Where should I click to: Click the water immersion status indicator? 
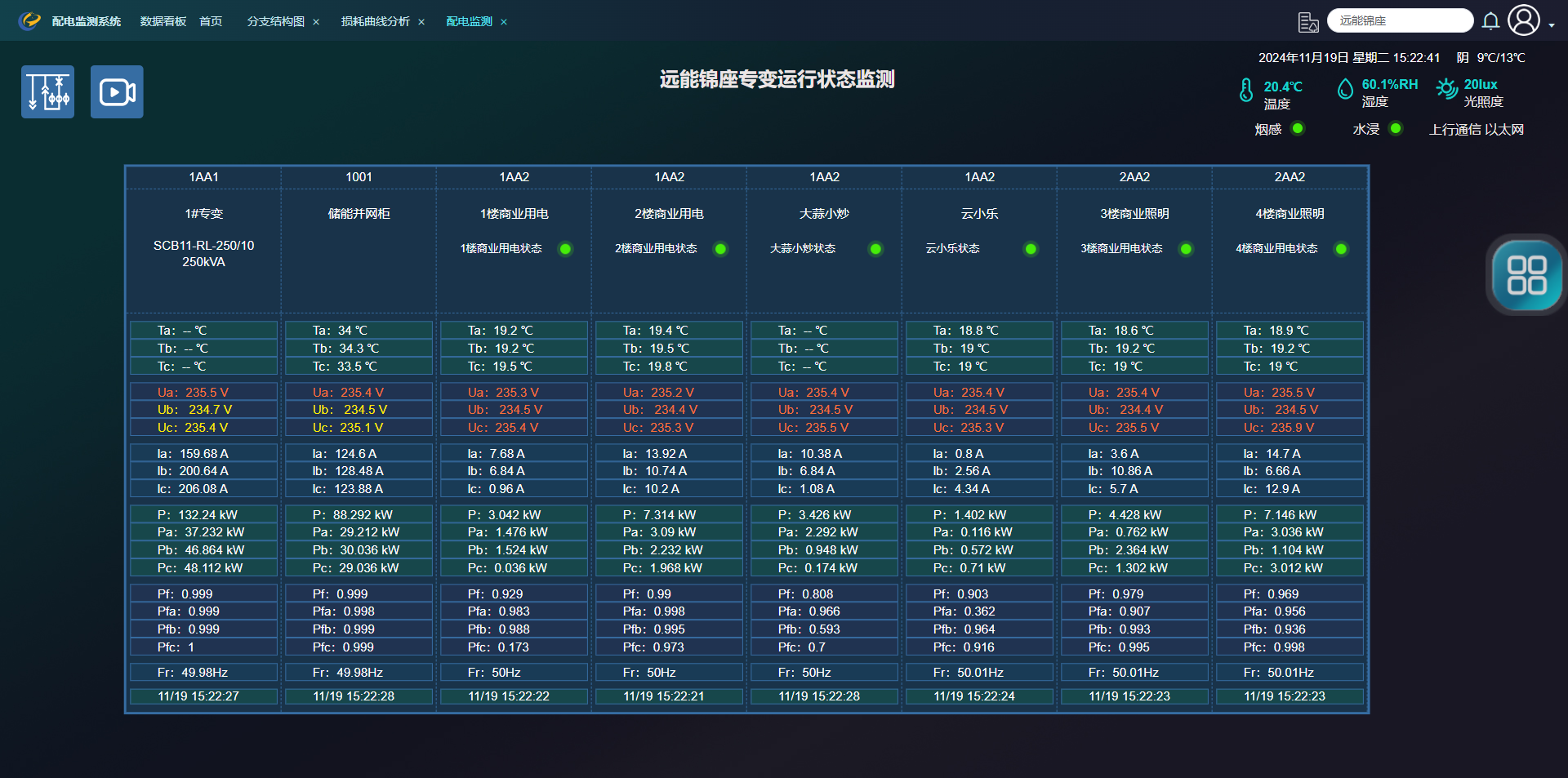1396,129
